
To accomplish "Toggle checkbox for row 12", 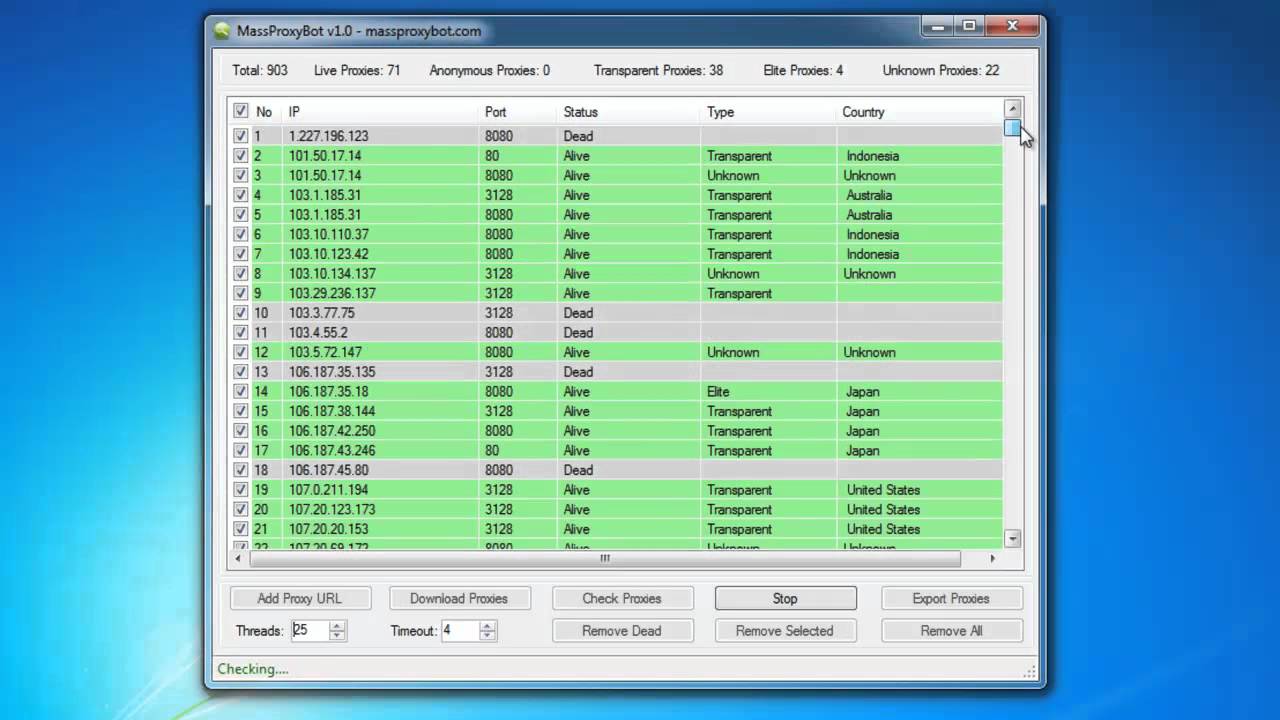I will (x=241, y=352).
